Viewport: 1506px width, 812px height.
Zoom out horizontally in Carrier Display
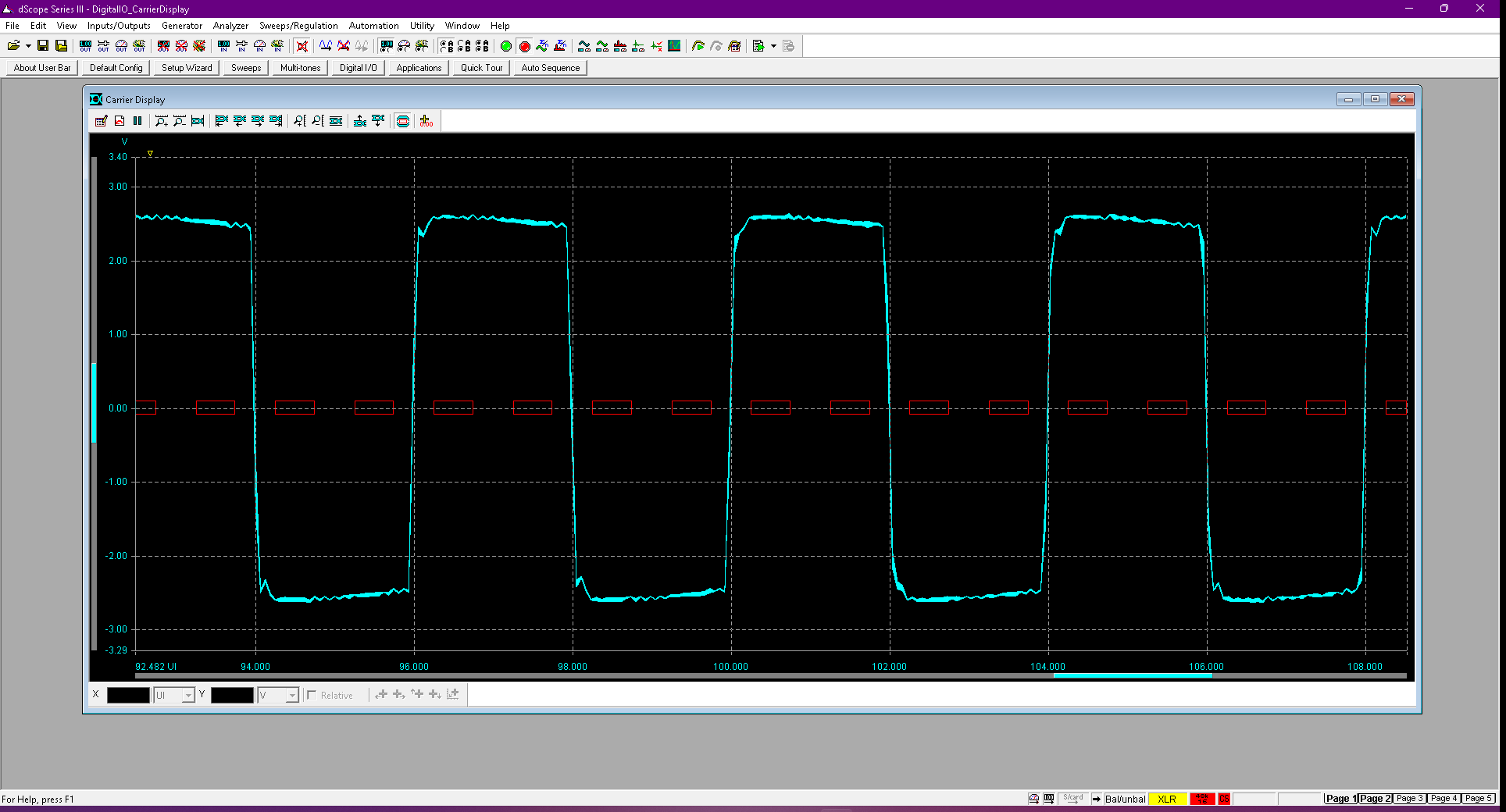180,121
